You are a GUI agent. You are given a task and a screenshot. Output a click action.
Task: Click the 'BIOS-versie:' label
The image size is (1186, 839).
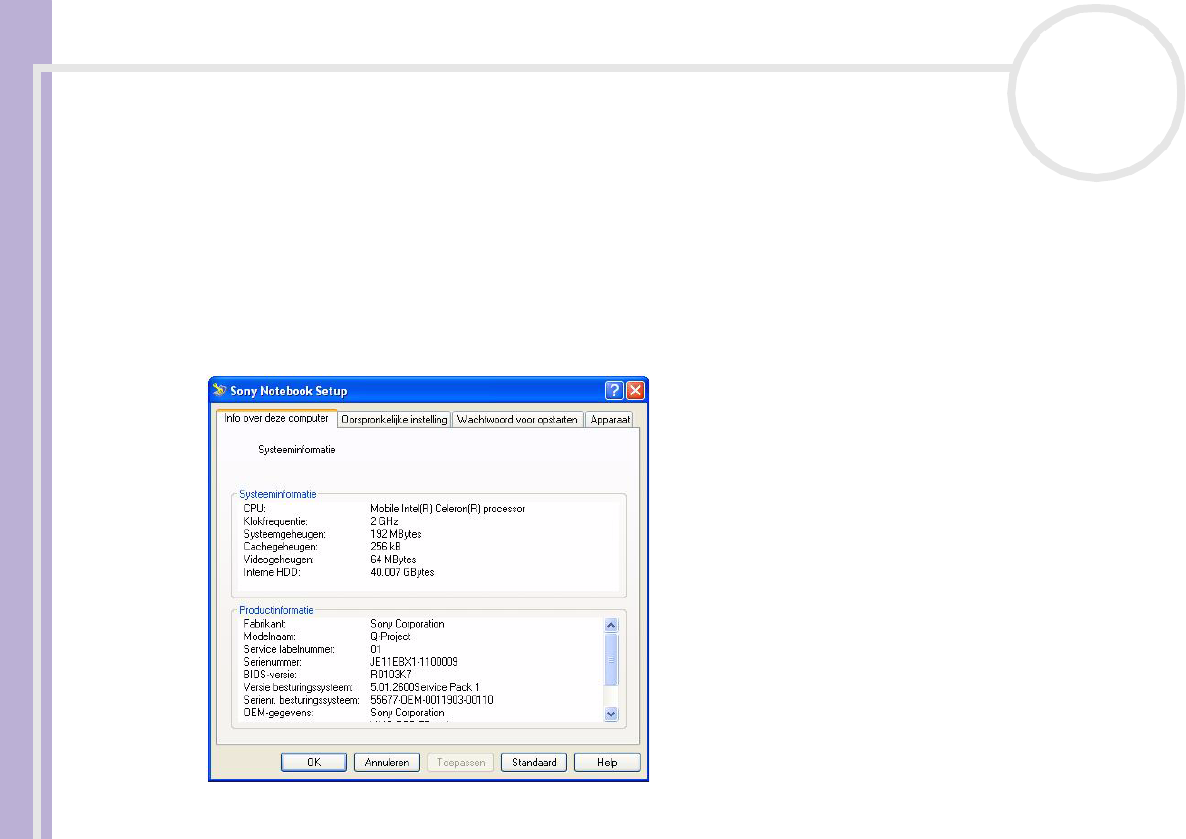point(270,675)
